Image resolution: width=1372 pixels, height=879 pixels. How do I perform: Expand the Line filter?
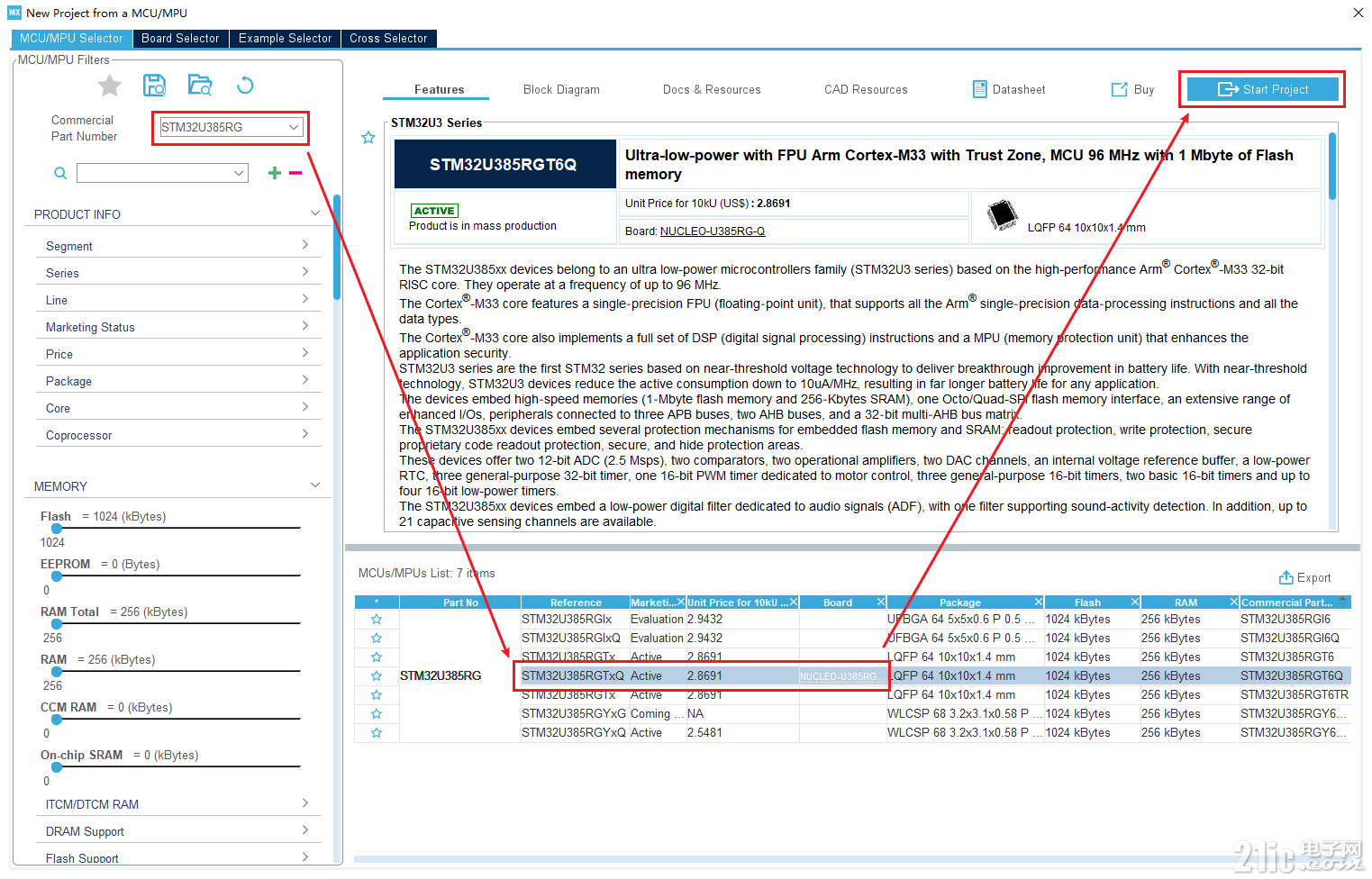click(x=304, y=299)
